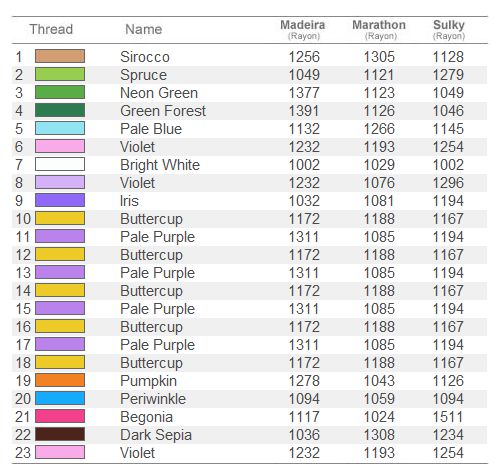This screenshot has width=500, height=474.
Task: Click the Begonia pink swatch
Action: [x=60, y=416]
